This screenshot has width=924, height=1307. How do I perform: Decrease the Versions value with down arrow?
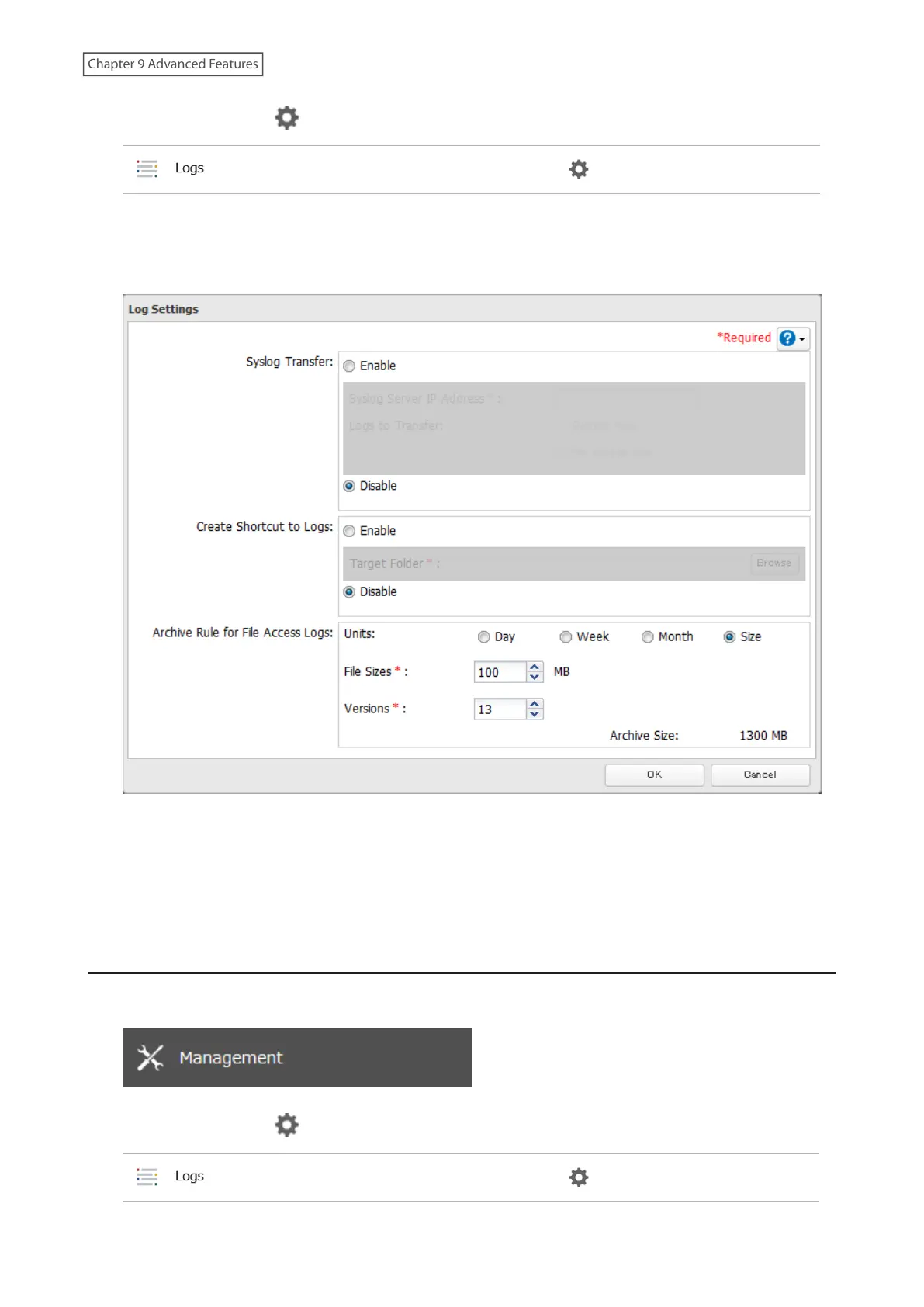click(535, 715)
